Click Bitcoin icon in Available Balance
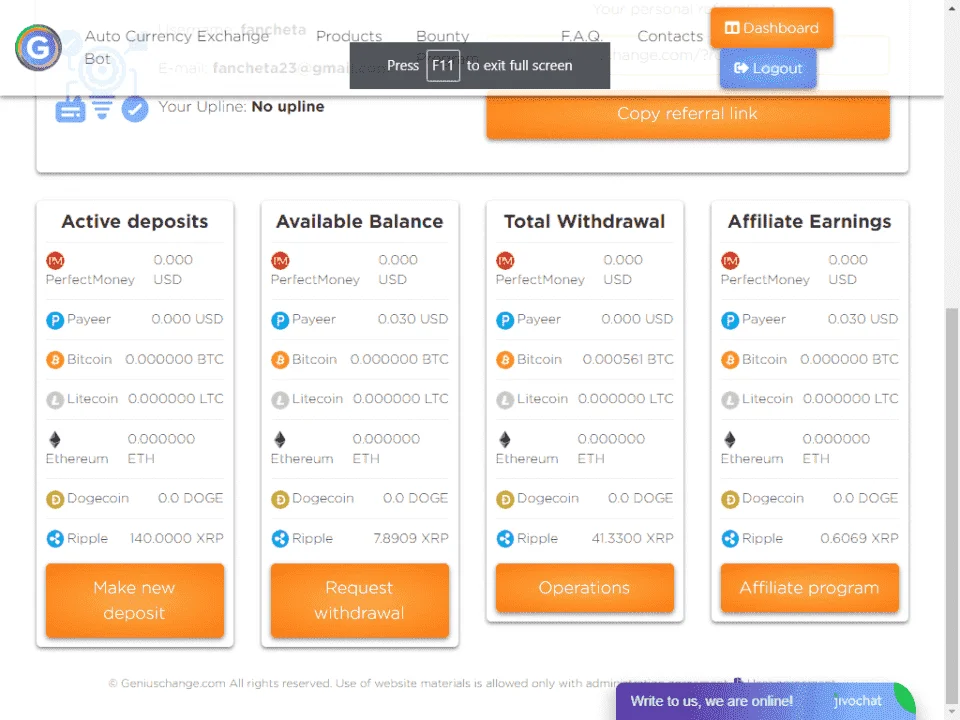This screenshot has width=960, height=720. (x=280, y=359)
